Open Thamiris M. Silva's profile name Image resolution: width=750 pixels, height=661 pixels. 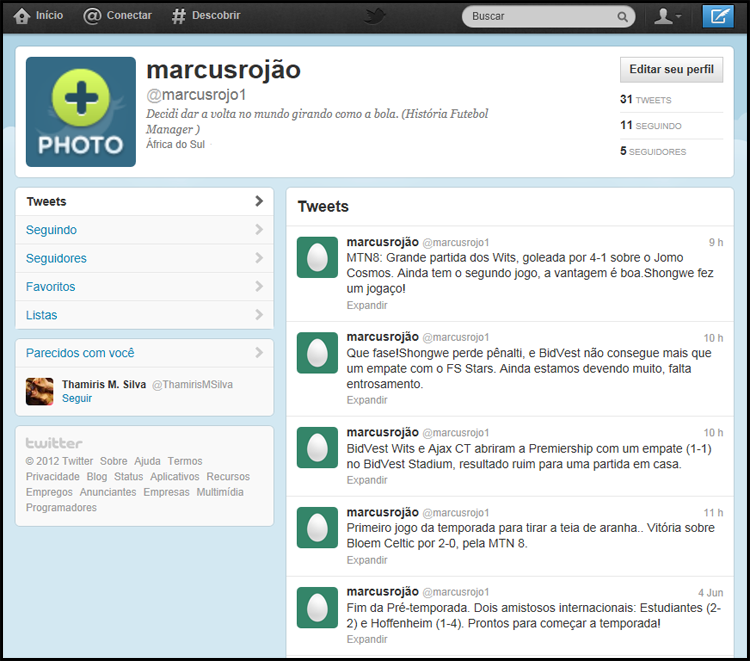pyautogui.click(x=104, y=384)
